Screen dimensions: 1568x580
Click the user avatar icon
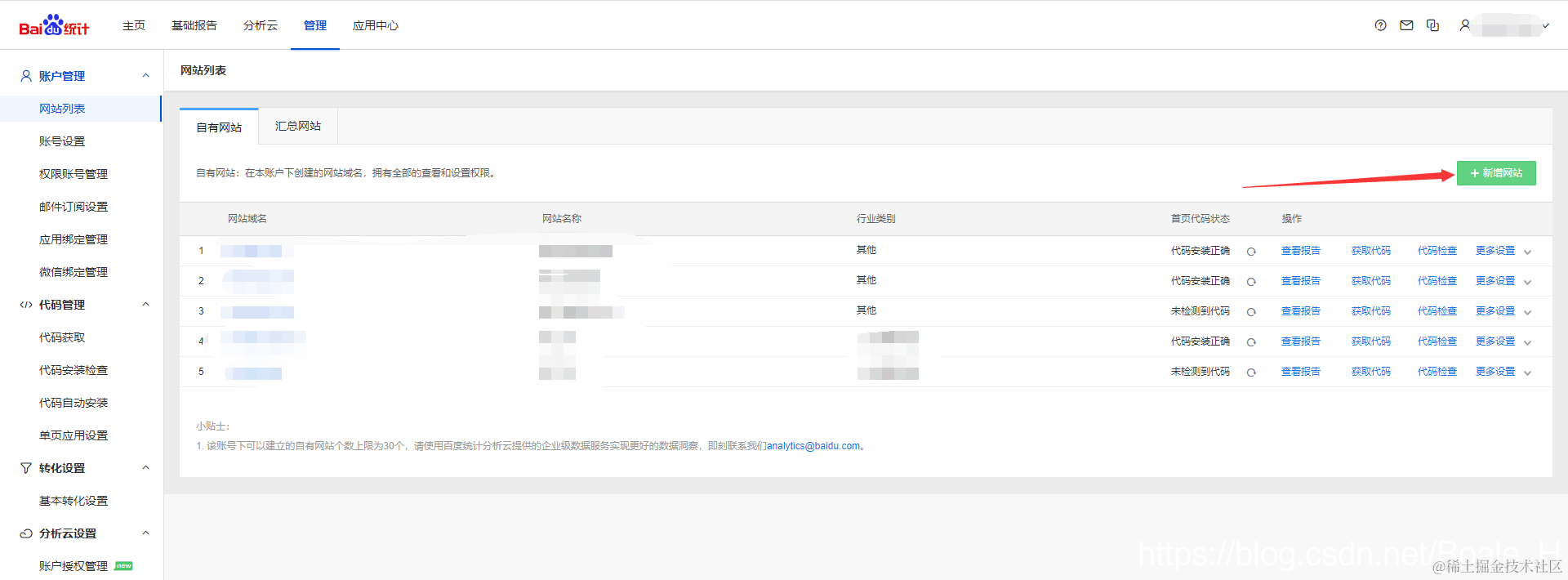point(1465,25)
